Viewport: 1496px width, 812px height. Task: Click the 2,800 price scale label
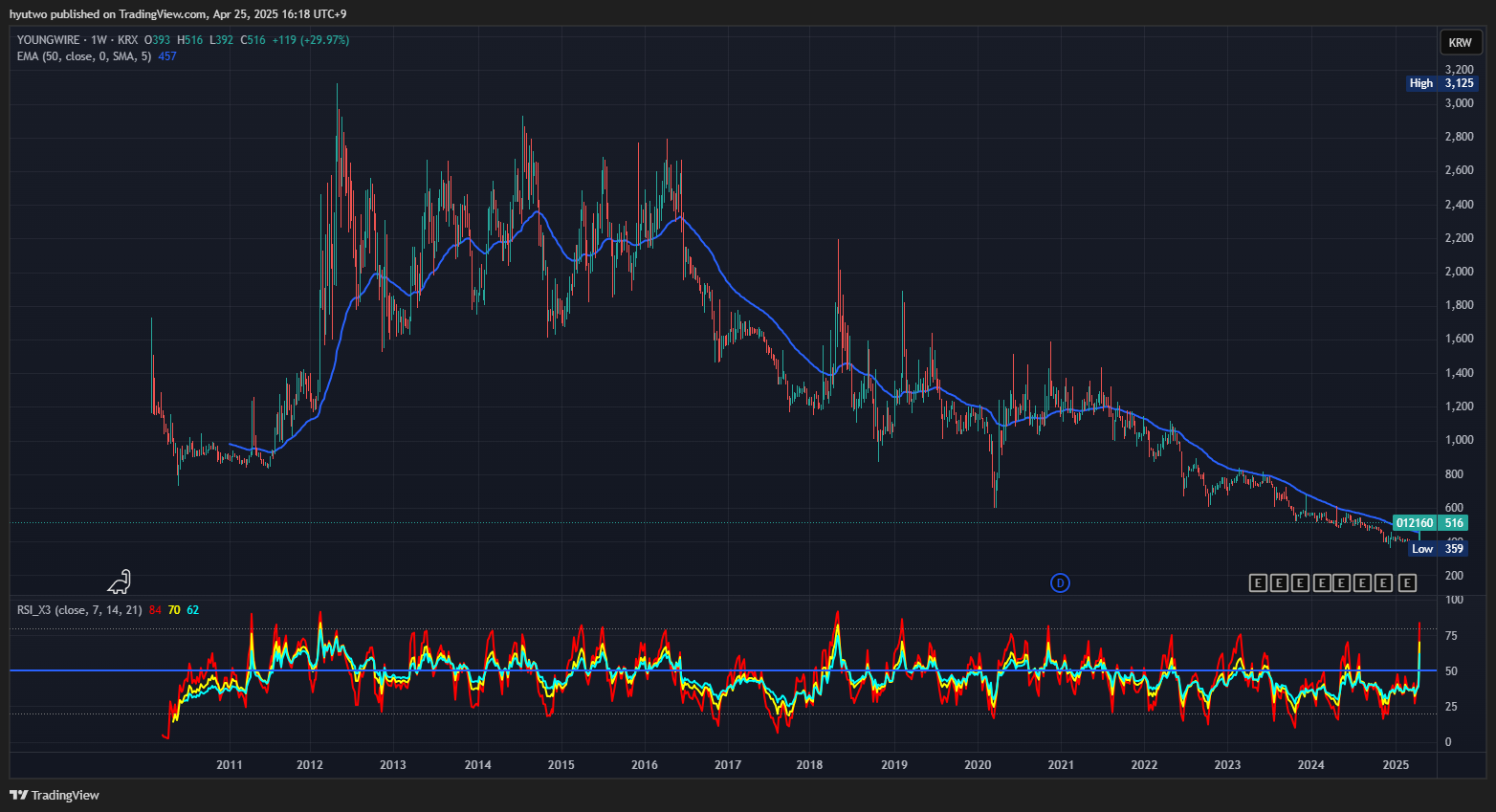[1460, 137]
